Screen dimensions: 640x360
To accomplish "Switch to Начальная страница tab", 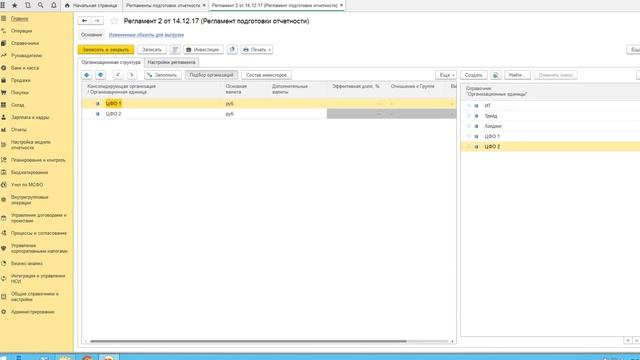I will coord(91,5).
